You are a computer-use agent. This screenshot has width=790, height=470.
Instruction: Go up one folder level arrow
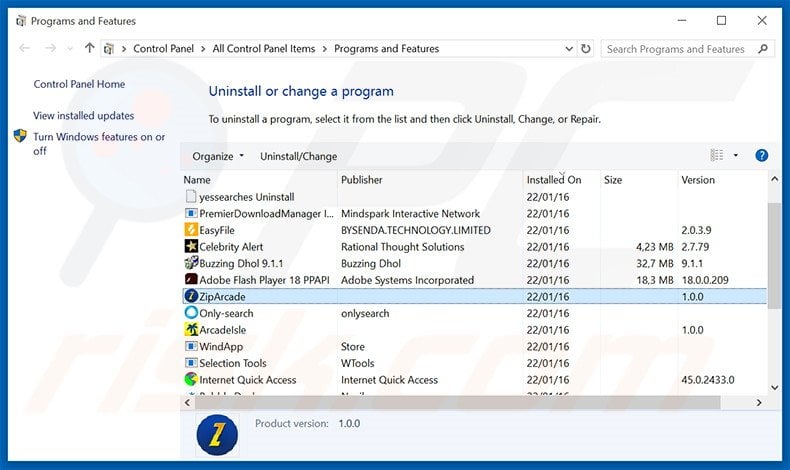(x=89, y=48)
